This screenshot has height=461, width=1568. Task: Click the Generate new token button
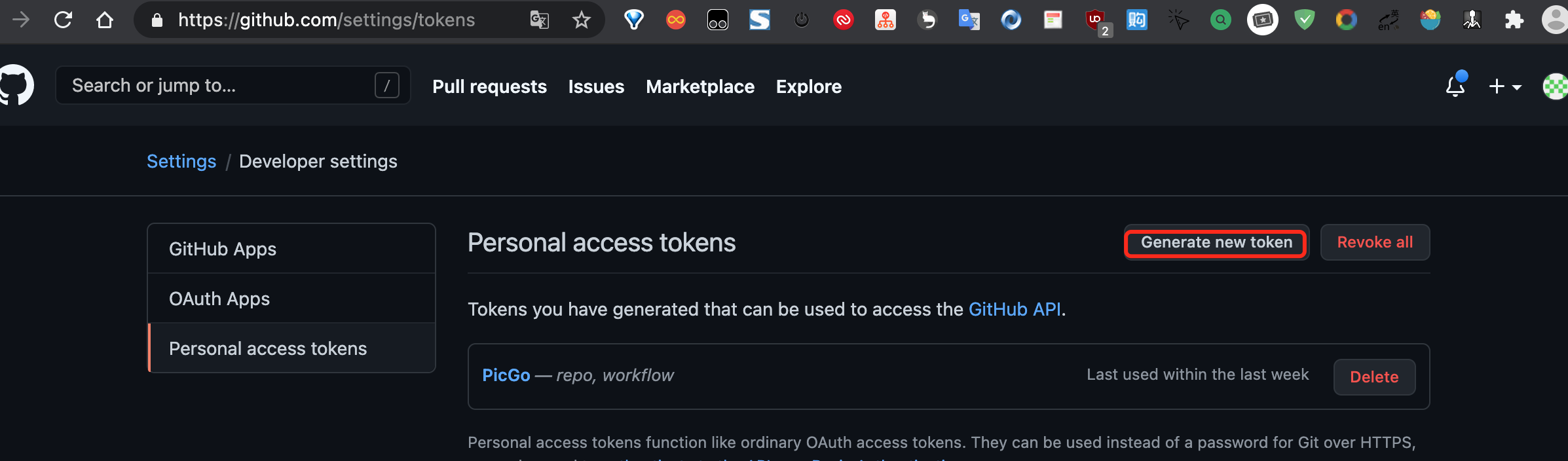point(1216,242)
